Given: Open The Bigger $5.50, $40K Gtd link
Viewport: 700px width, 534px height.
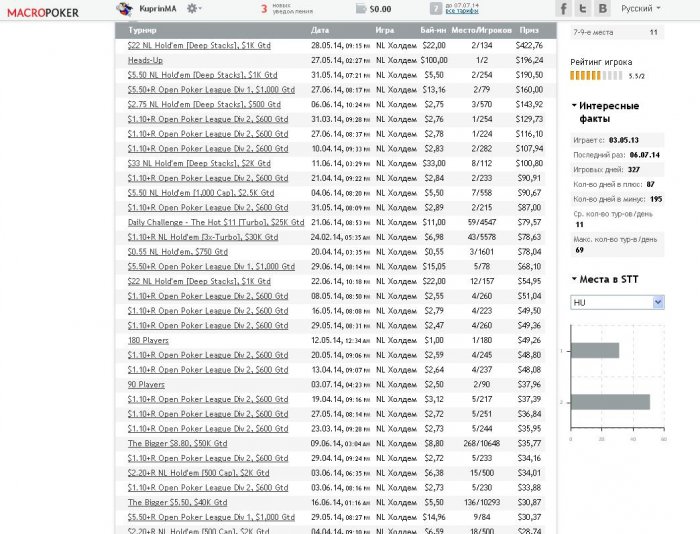Looking at the screenshot, I should (x=177, y=502).
